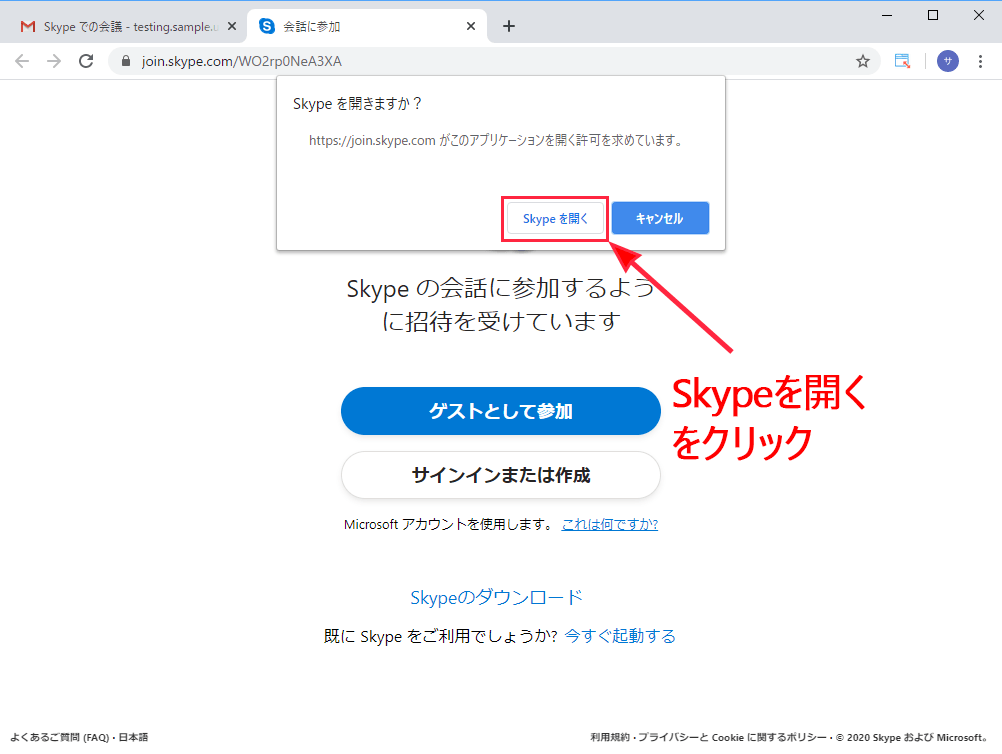1002x754 pixels.
Task: Click the browser back arrow
Action: pos(22,61)
